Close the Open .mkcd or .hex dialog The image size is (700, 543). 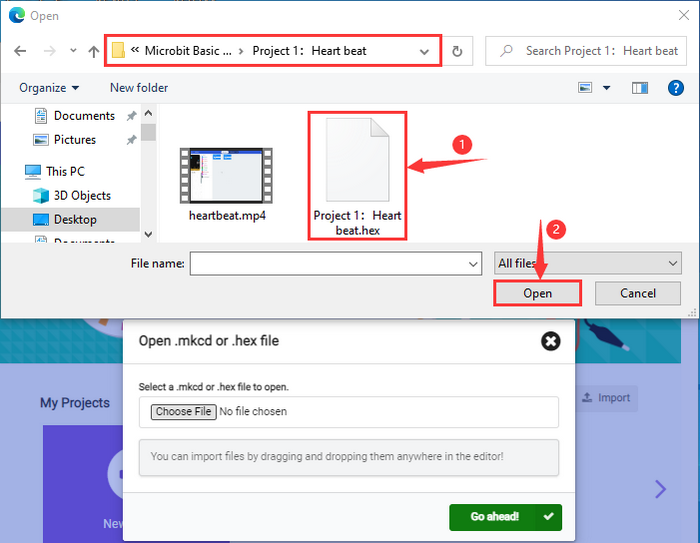coord(550,341)
